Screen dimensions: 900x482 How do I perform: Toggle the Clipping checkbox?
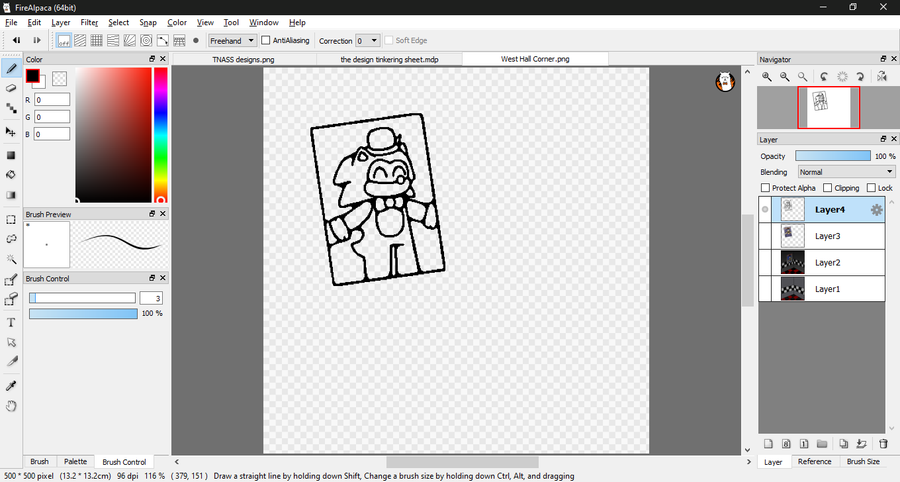827,188
